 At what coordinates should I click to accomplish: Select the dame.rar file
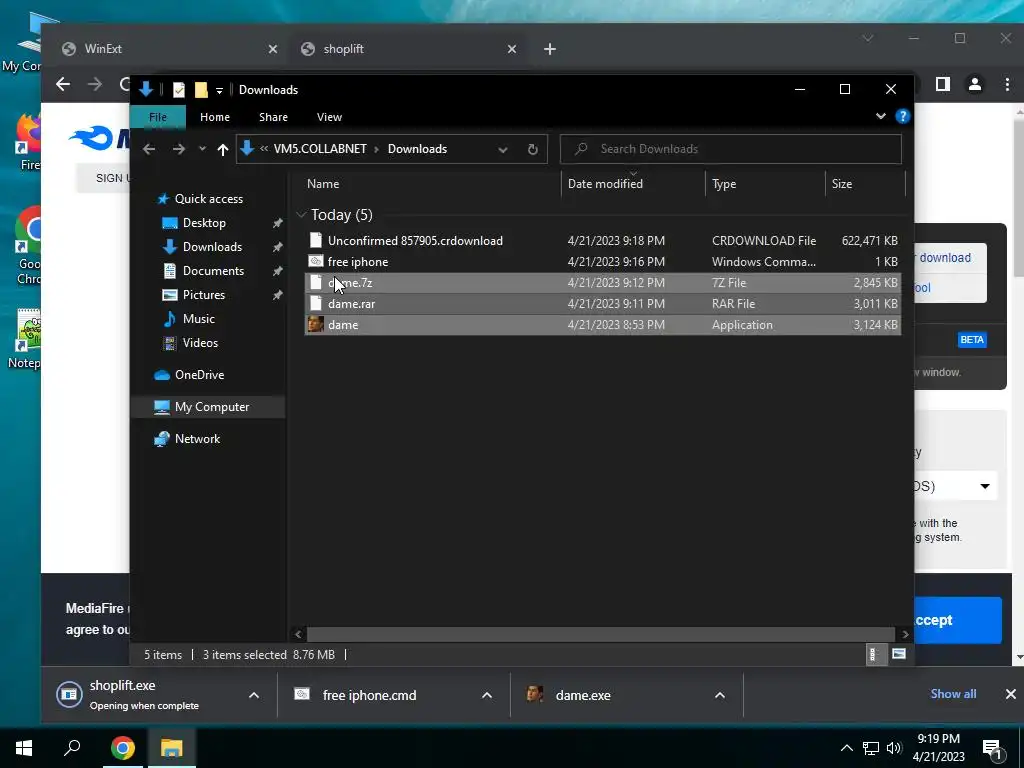coord(603,303)
